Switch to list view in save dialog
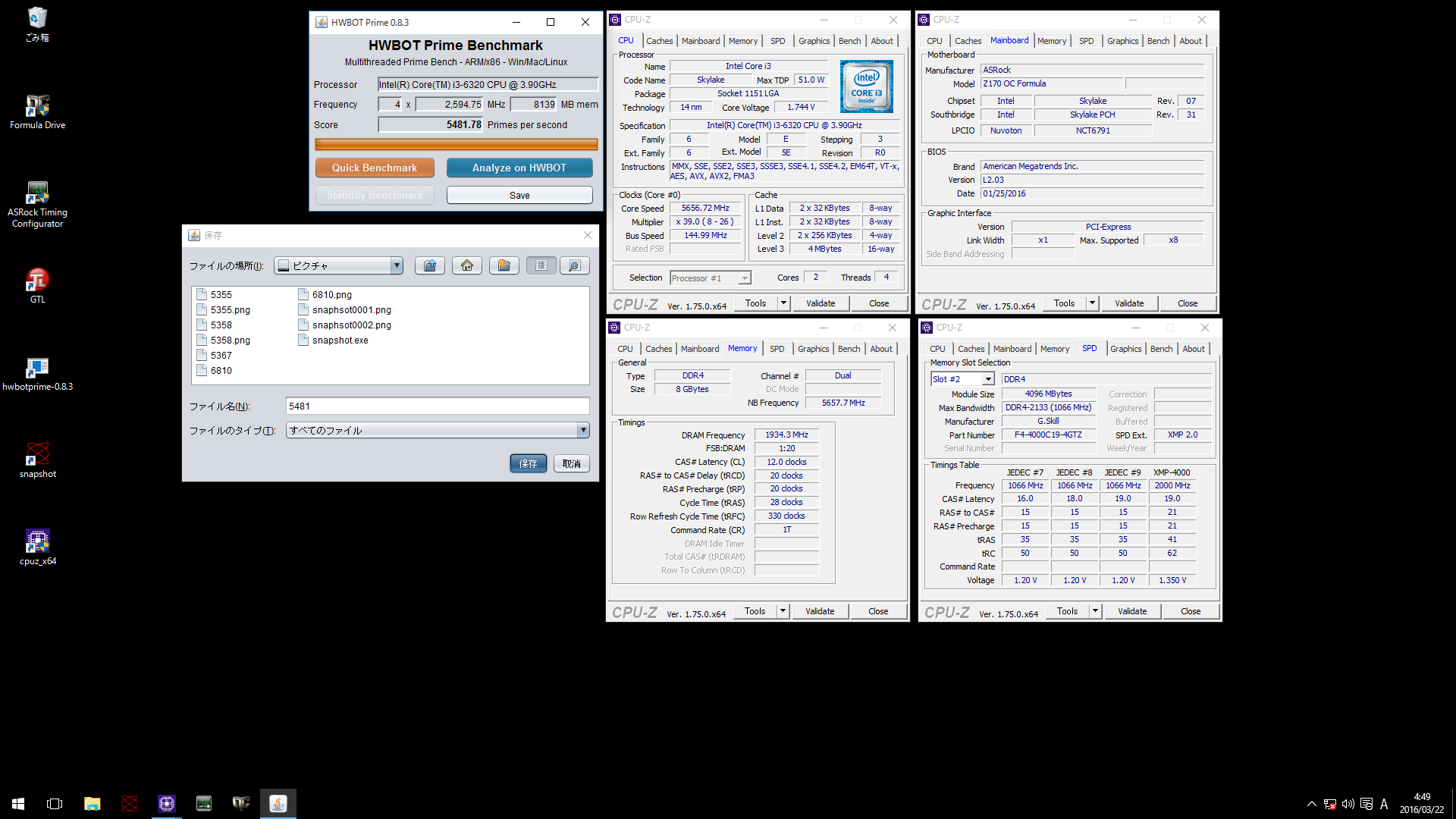The width and height of the screenshot is (1456, 819). (541, 265)
